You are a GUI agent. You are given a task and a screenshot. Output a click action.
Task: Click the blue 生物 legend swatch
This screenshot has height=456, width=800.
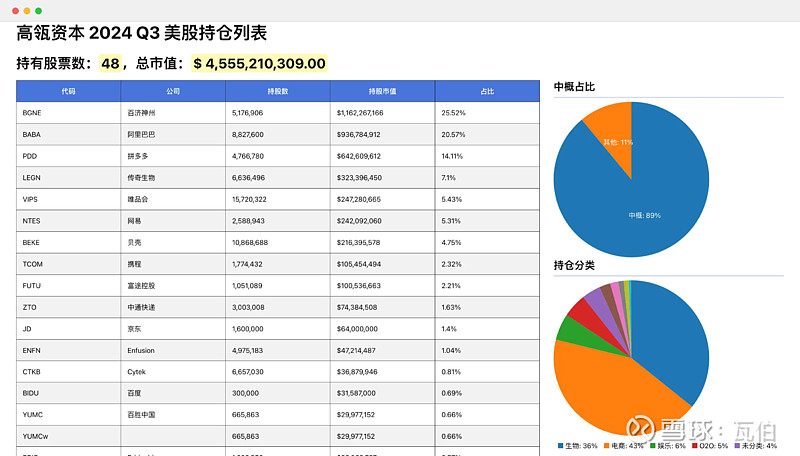560,446
